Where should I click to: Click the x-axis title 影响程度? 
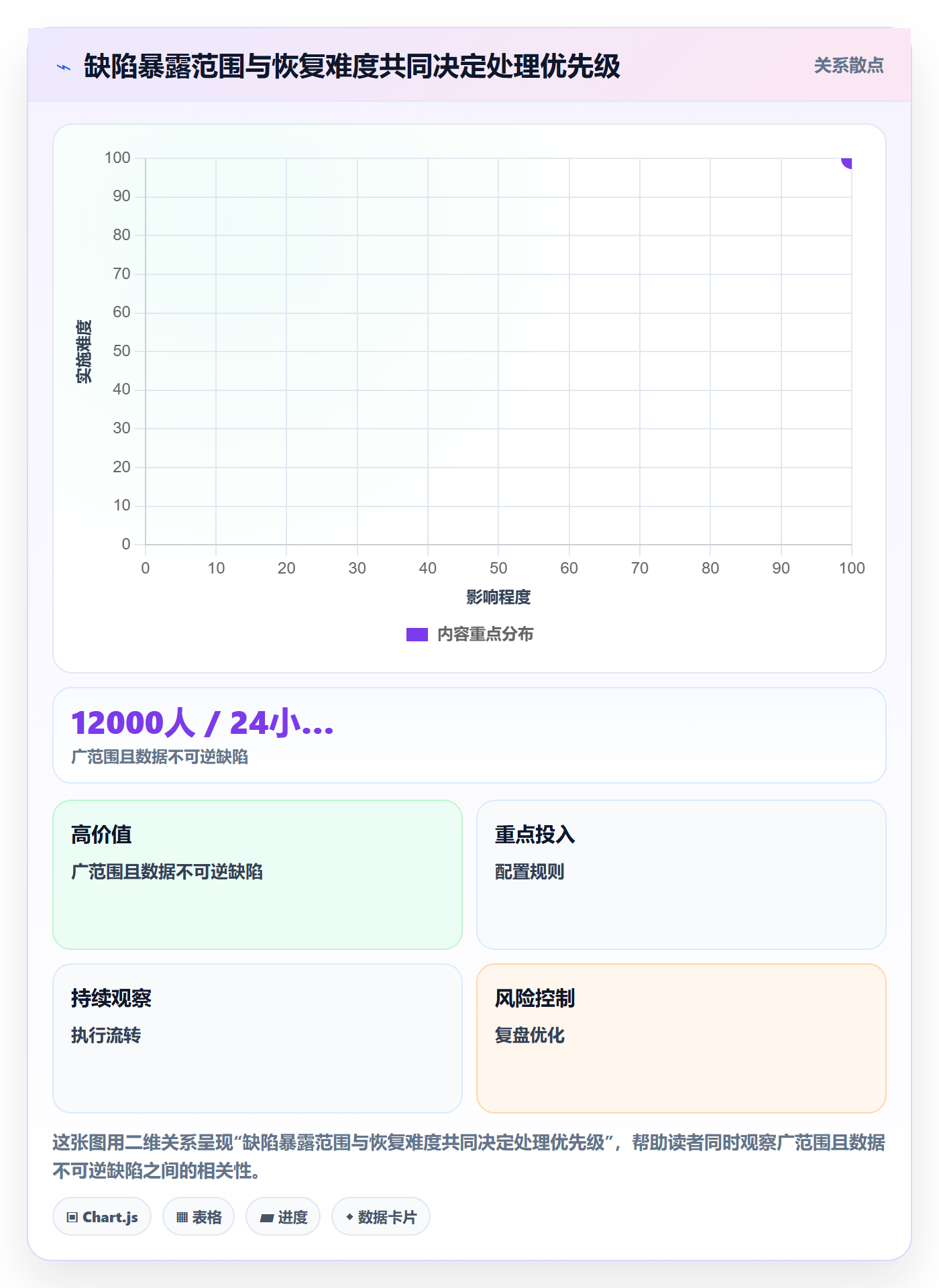(x=498, y=597)
